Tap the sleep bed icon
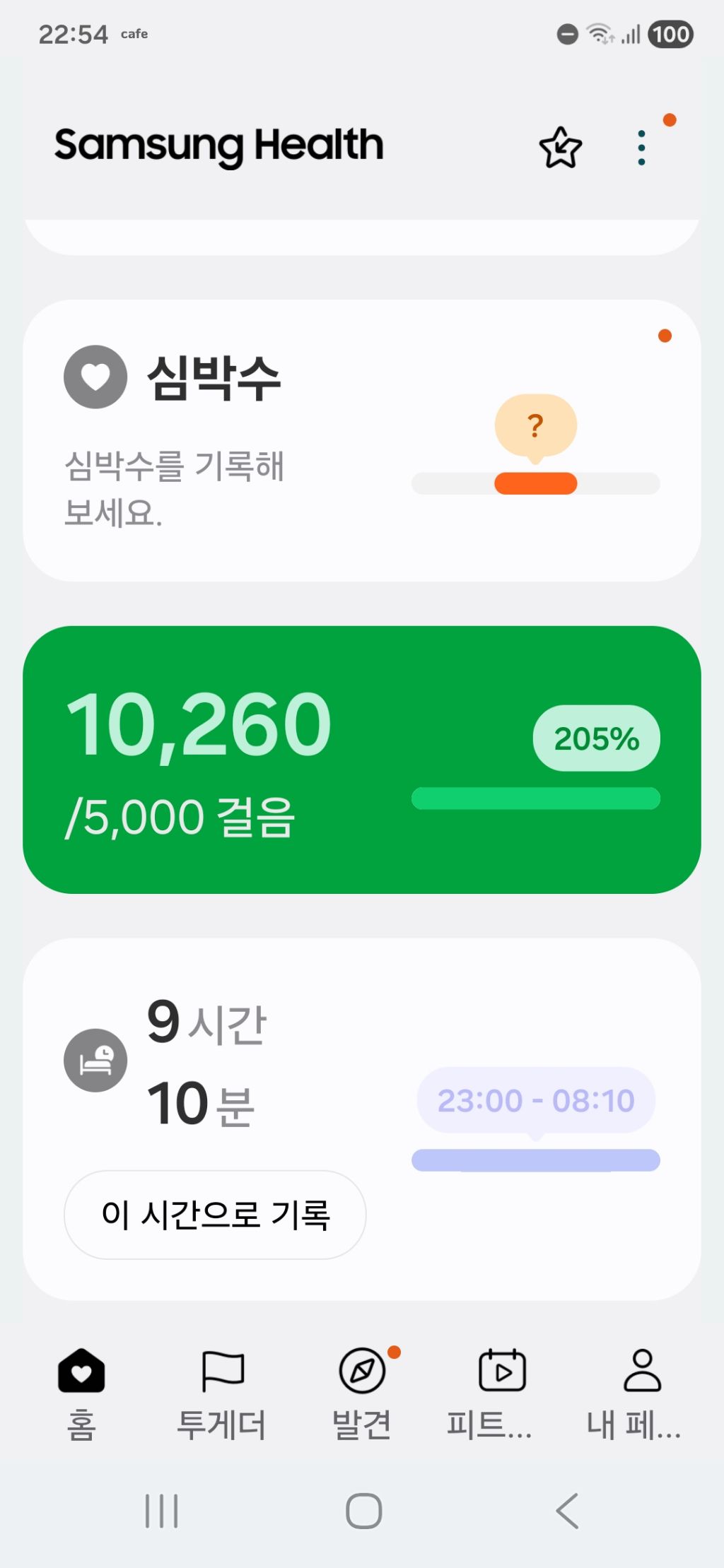This screenshot has height=1568, width=724. click(95, 1060)
